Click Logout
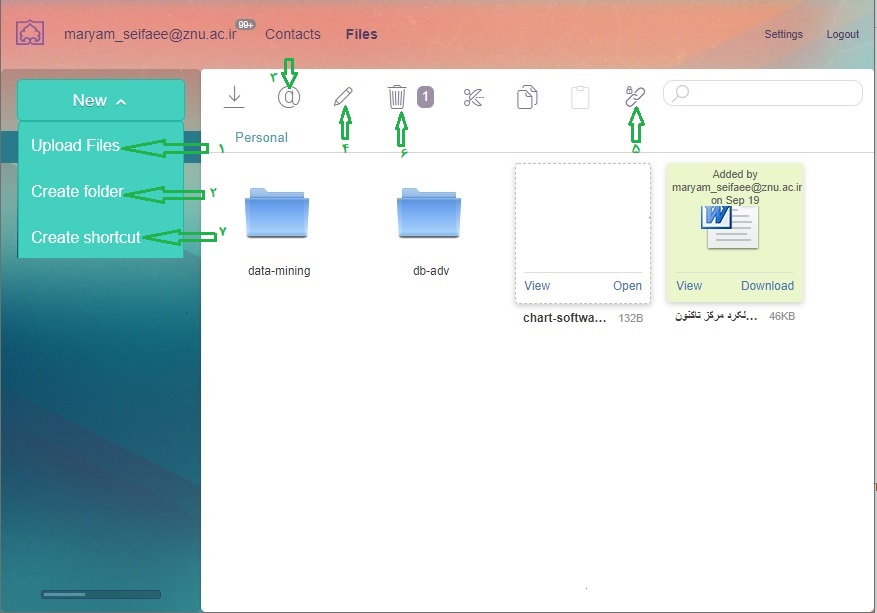 842,34
